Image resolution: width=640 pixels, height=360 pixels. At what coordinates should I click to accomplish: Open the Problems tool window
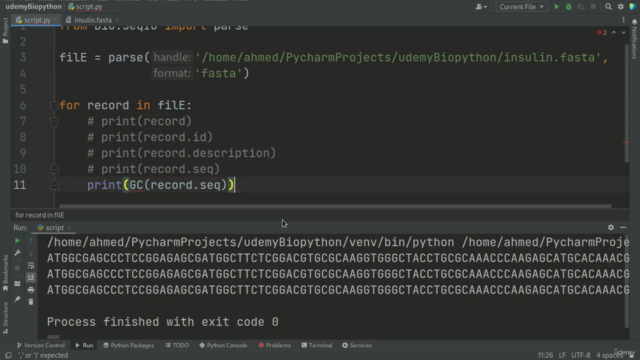(275, 345)
